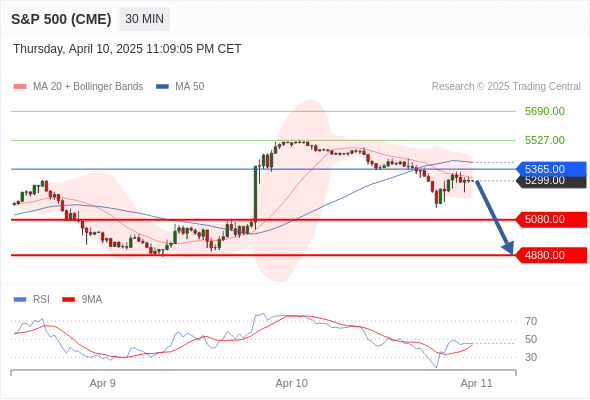Click the 5690.00 green resistance label
The image size is (590, 400).
point(545,111)
